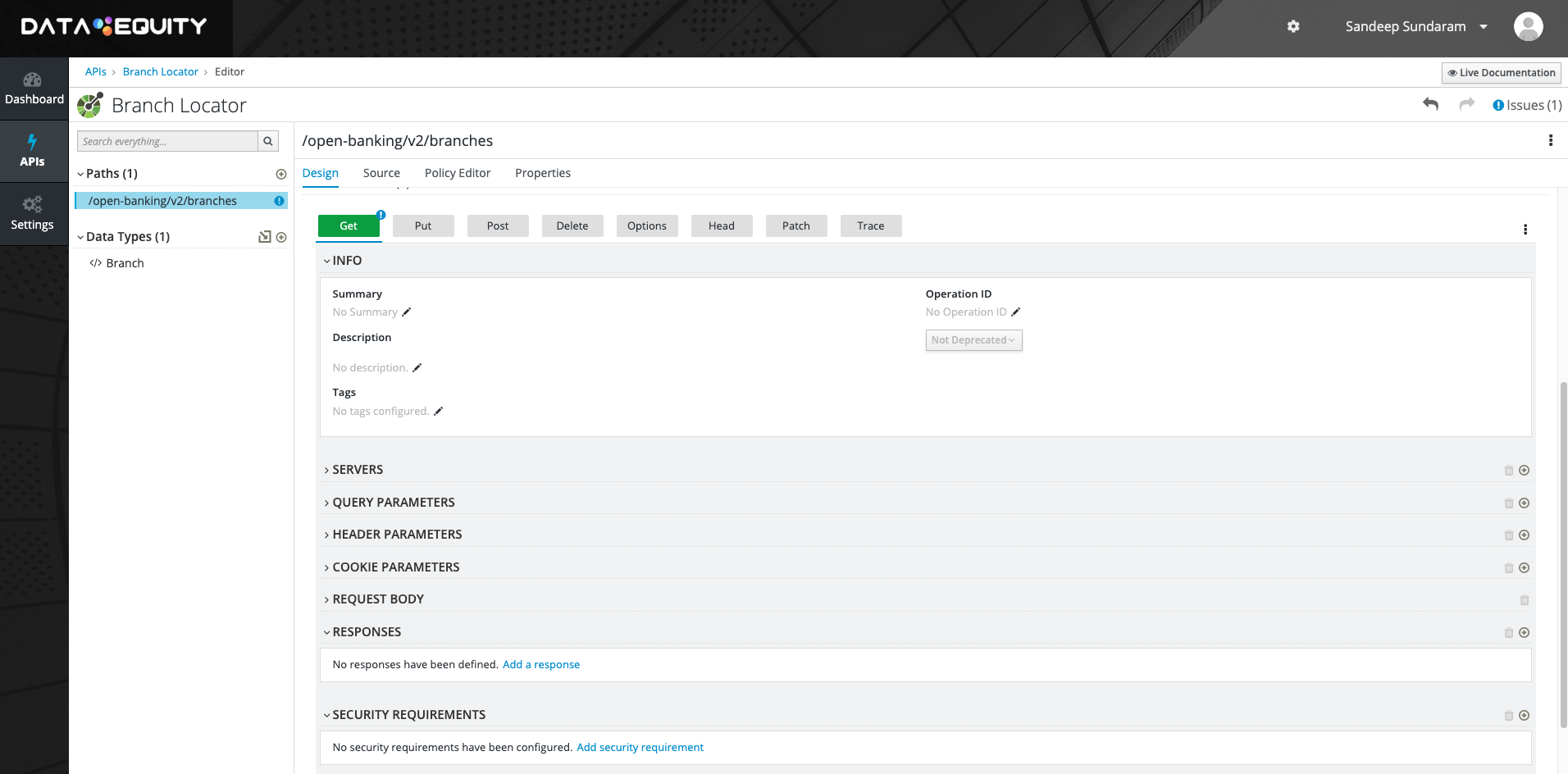Screen dimensions: 1568x774
Task: Open operation kebab menu beside Trace
Action: (1525, 230)
